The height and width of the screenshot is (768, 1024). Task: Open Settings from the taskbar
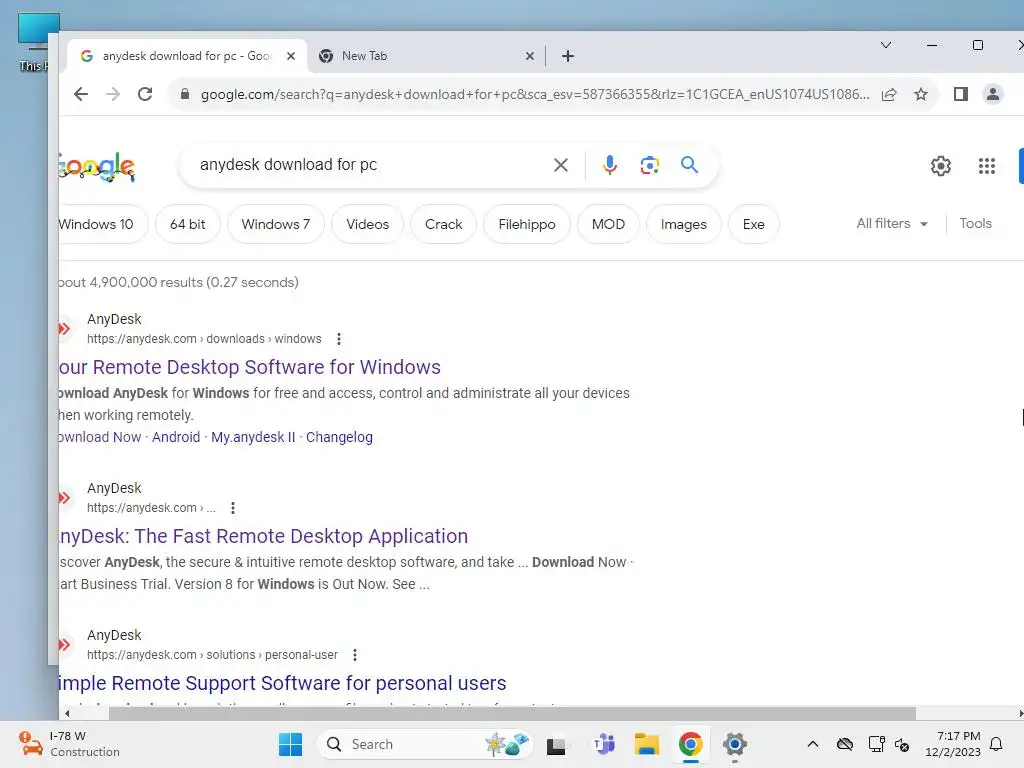point(734,744)
